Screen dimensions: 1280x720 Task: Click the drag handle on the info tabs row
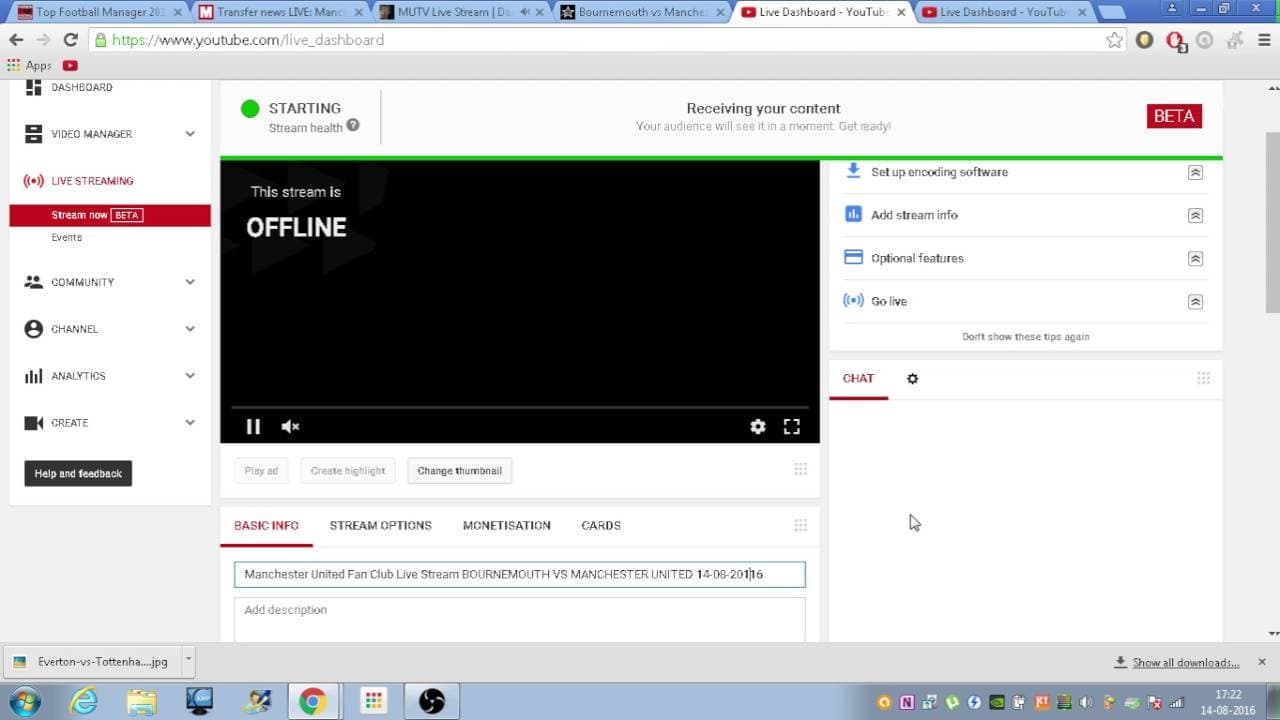[800, 525]
